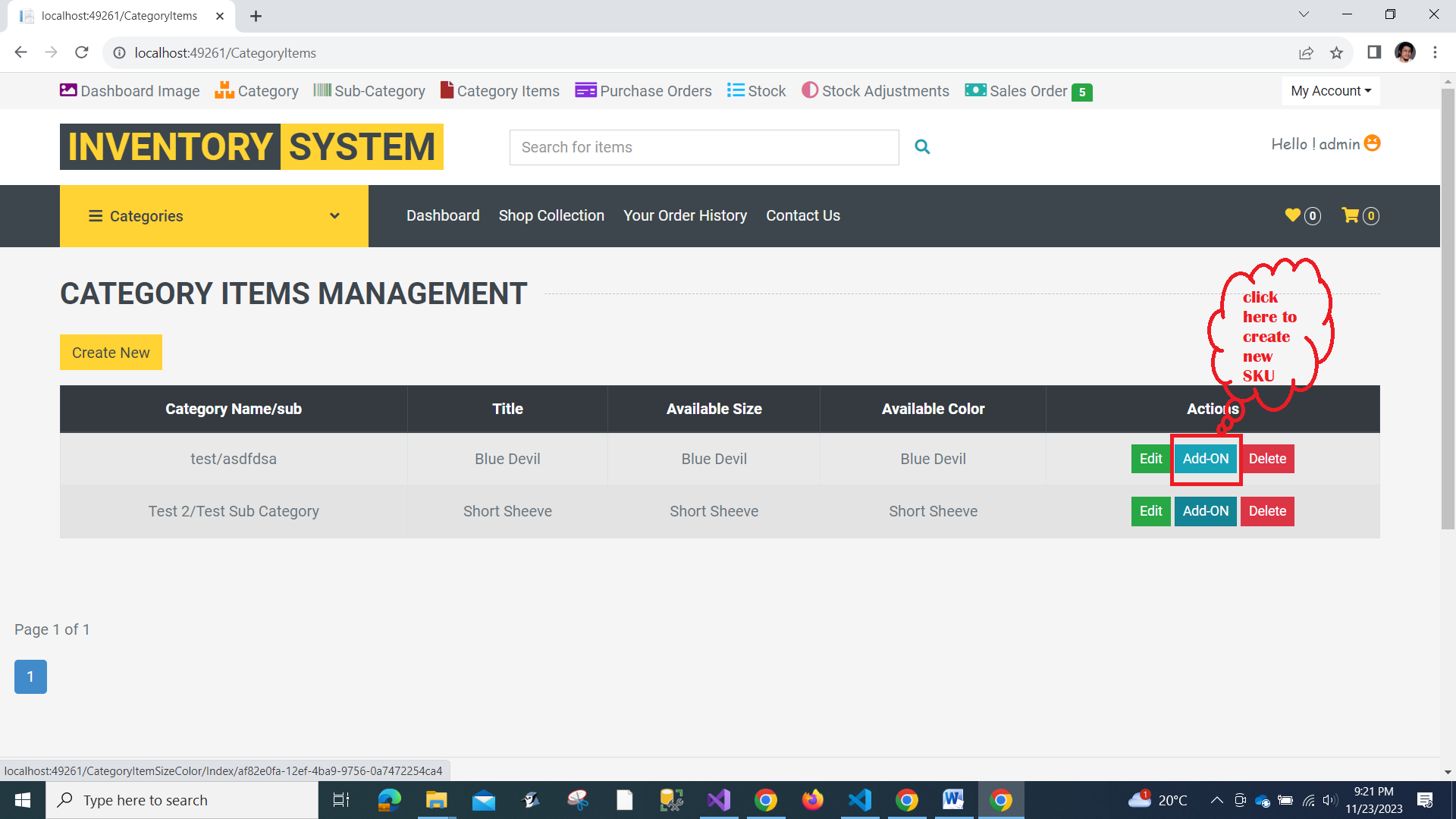Go to Your Order History
This screenshot has height=819, width=1456.
tap(685, 215)
